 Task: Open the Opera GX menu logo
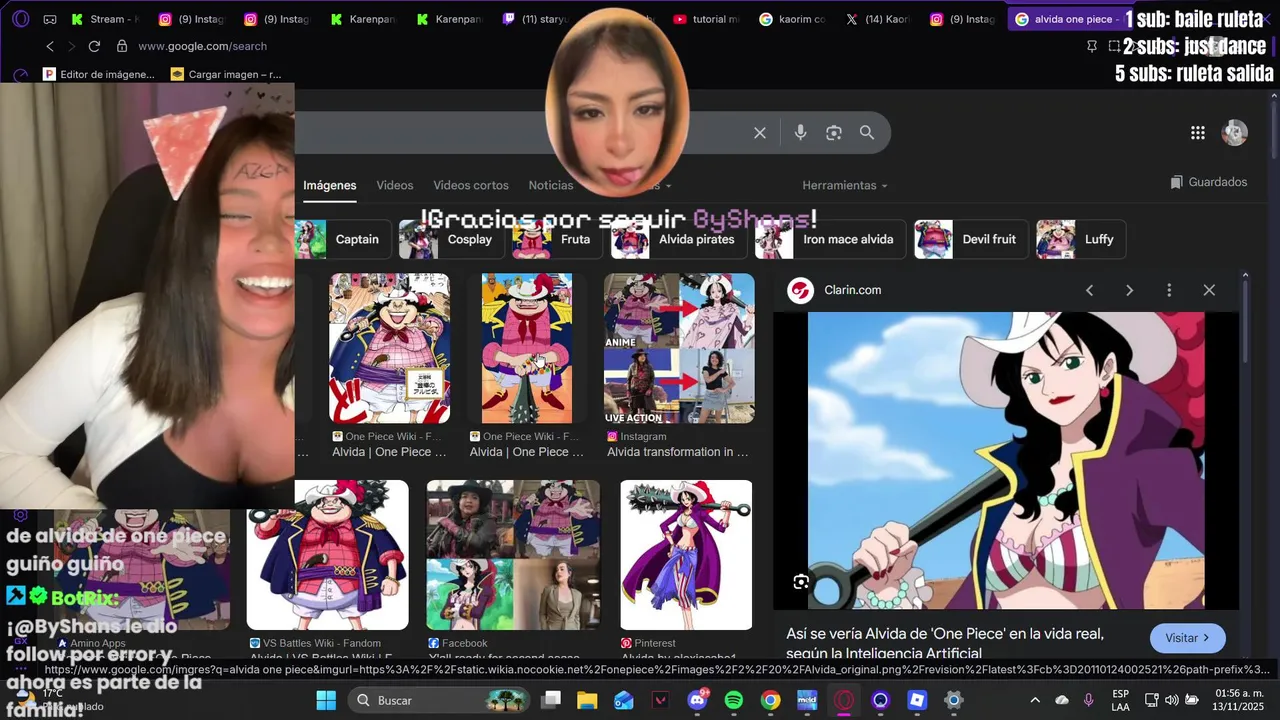(21, 19)
